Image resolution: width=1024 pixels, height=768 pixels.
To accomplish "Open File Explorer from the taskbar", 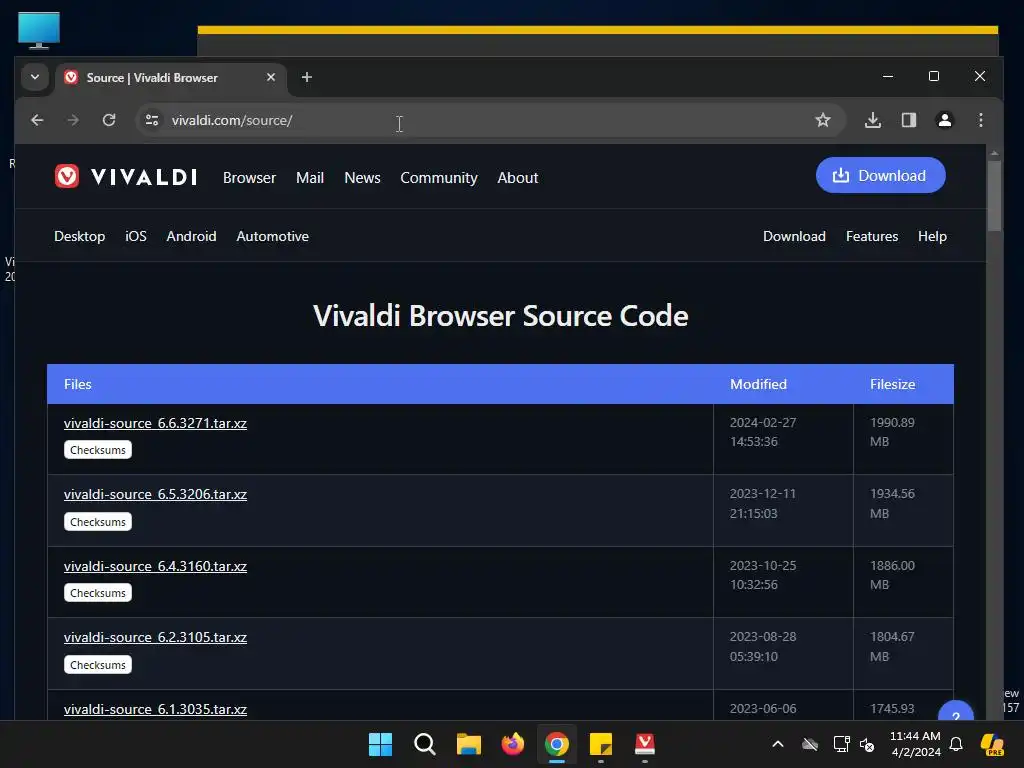I will pos(468,744).
